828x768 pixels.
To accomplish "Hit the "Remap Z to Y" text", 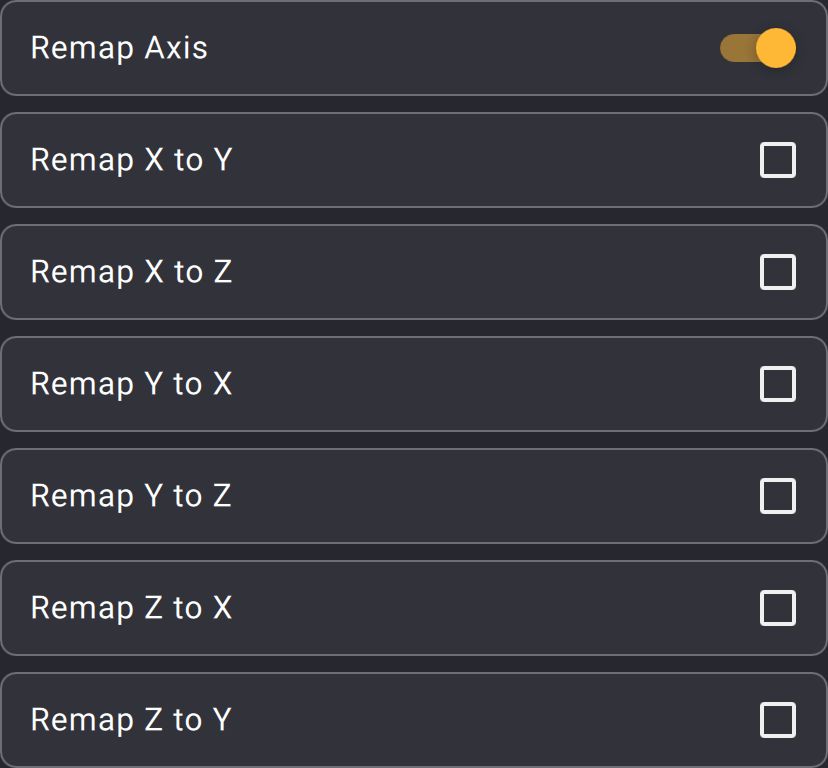I will click(x=131, y=720).
